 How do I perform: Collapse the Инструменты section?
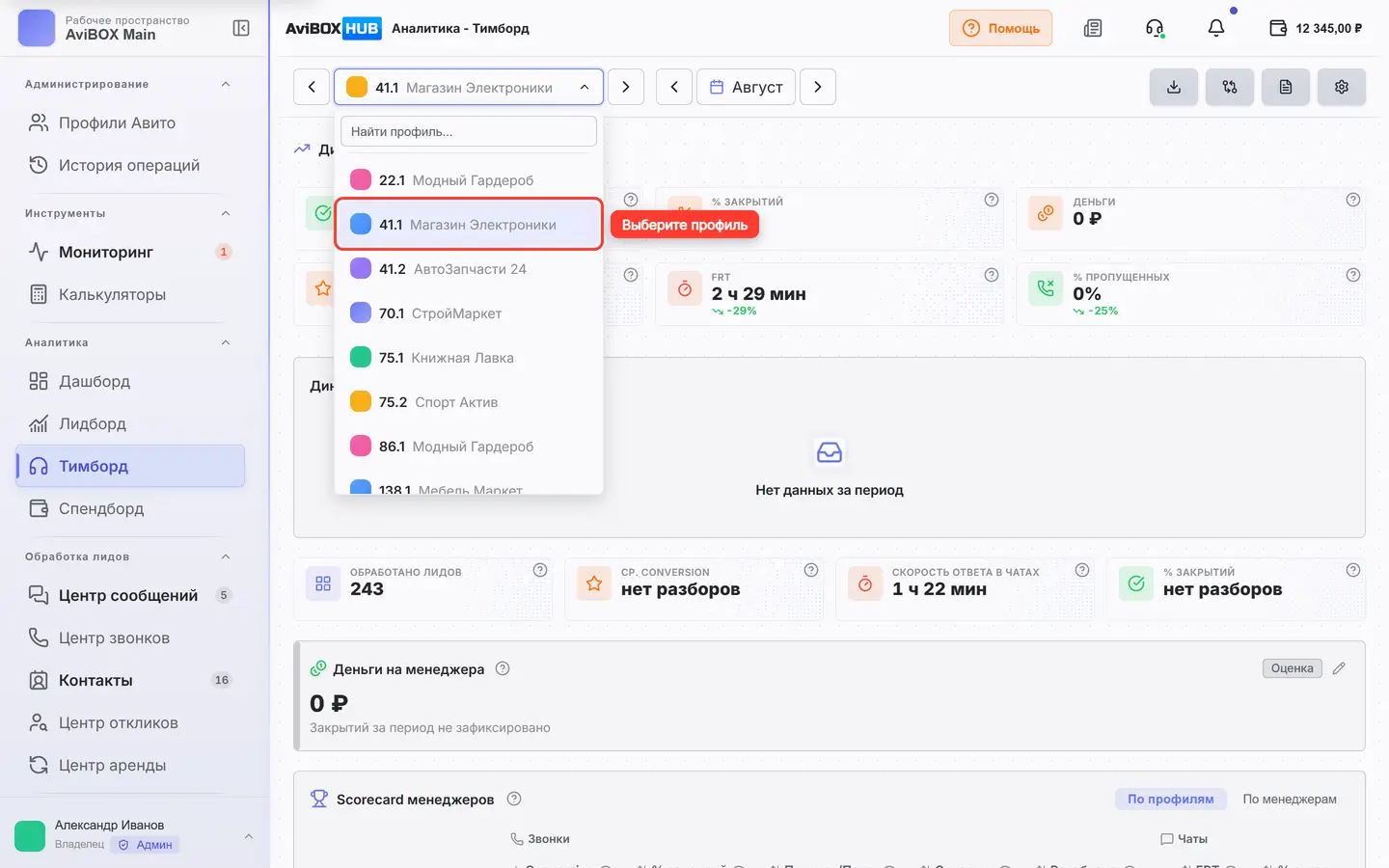[226, 213]
